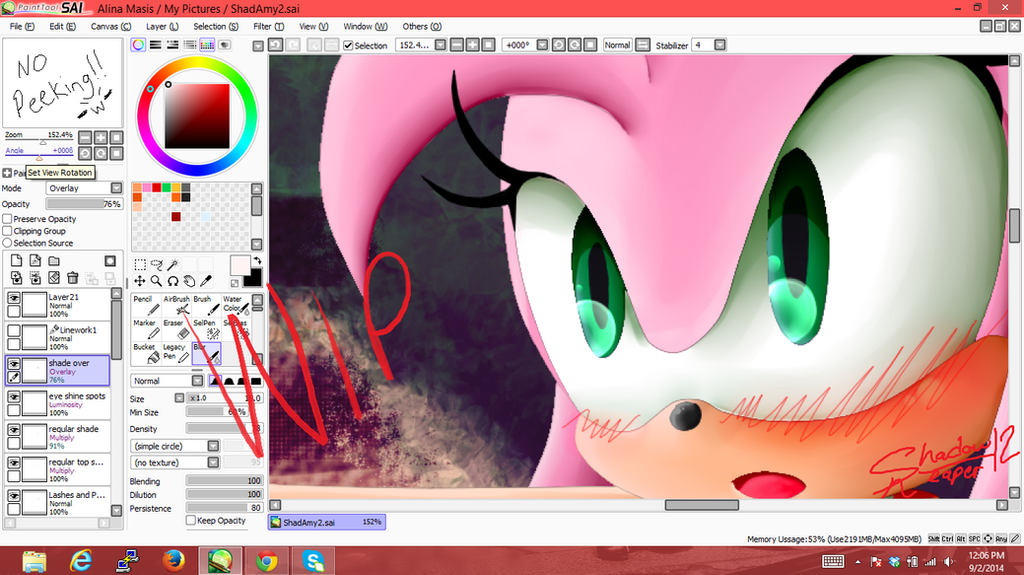
Task: Pick the dark red swatch in palette
Action: coord(176,216)
